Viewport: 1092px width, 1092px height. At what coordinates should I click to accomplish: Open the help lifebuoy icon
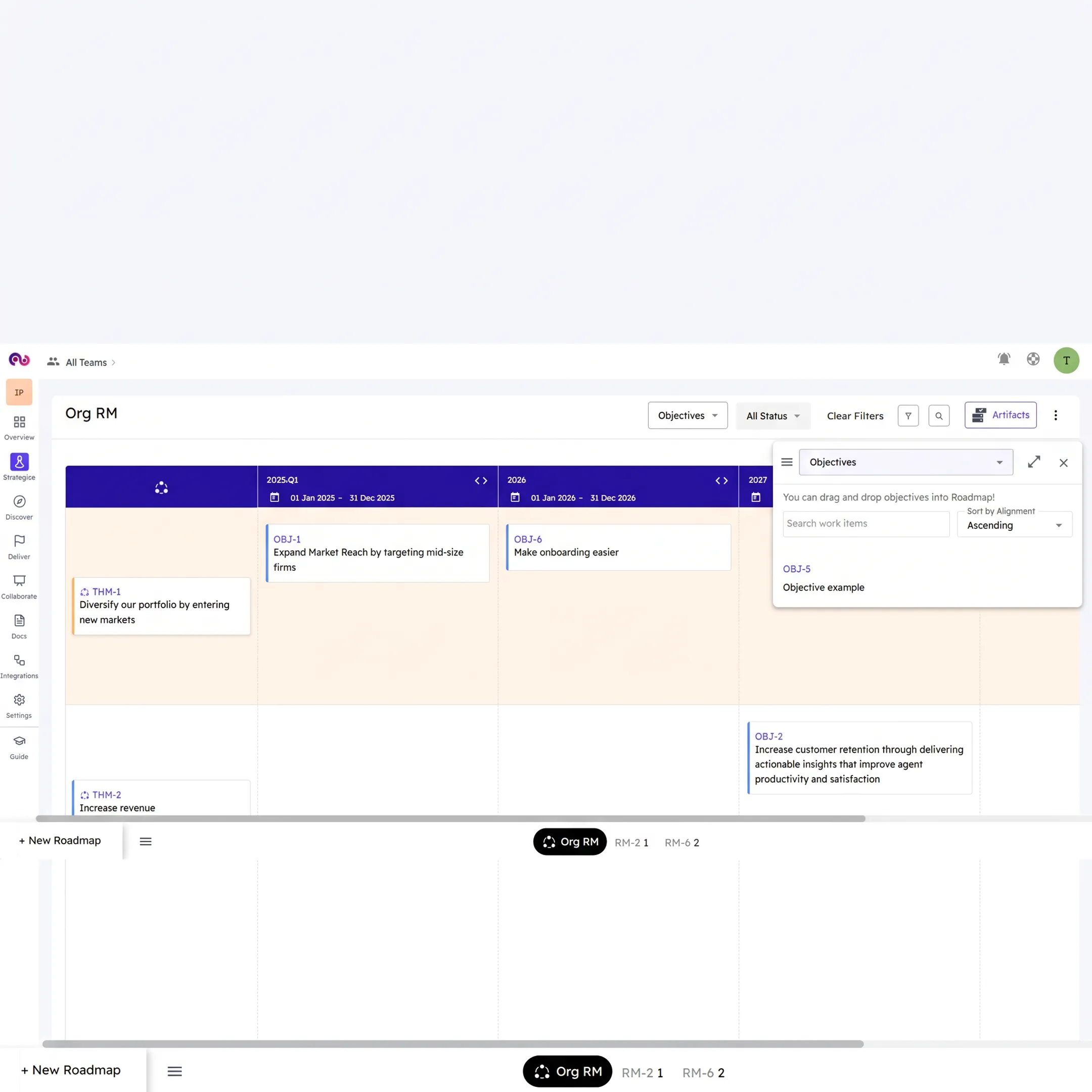point(1033,359)
